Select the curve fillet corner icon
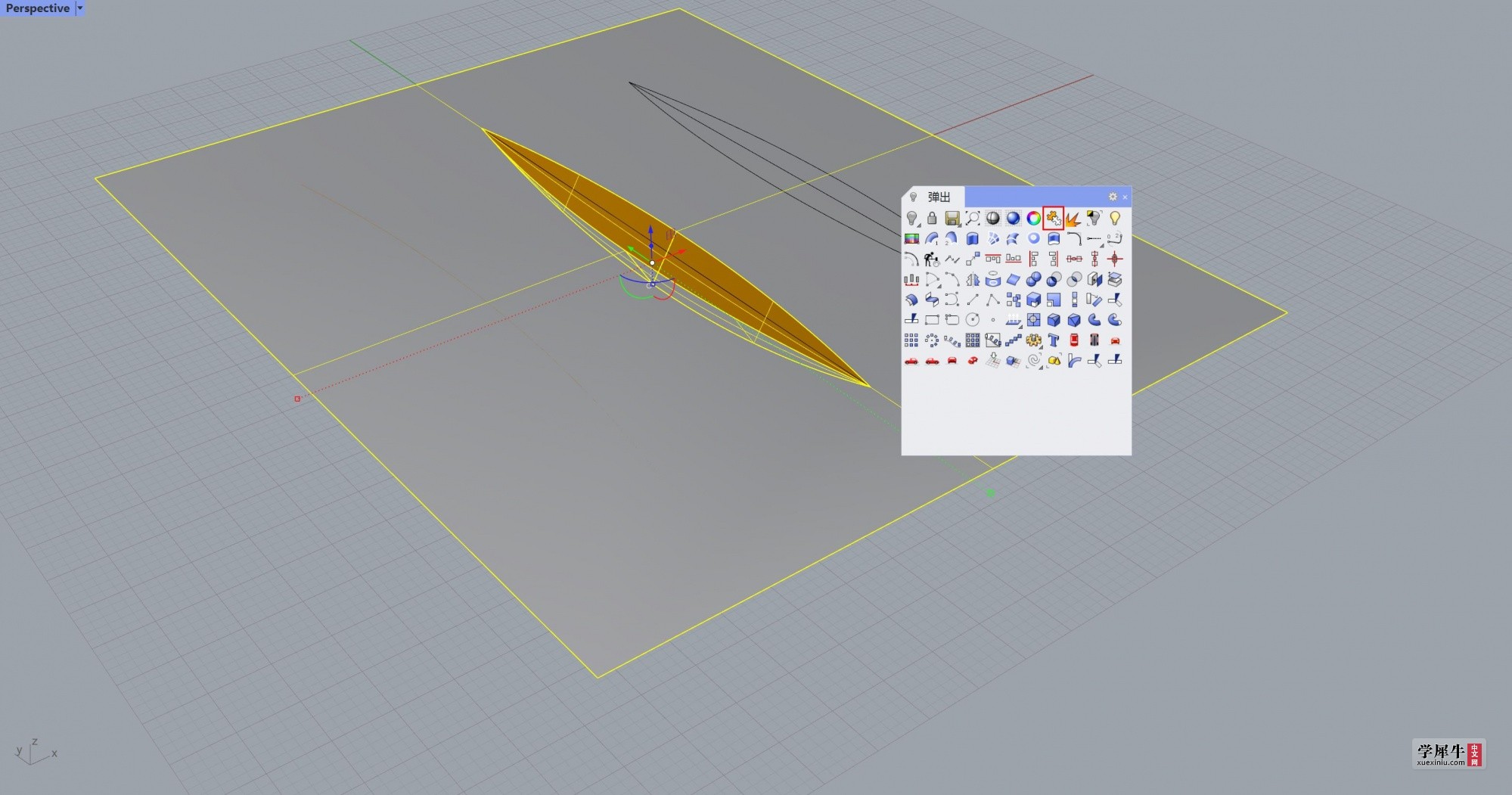 click(1074, 238)
